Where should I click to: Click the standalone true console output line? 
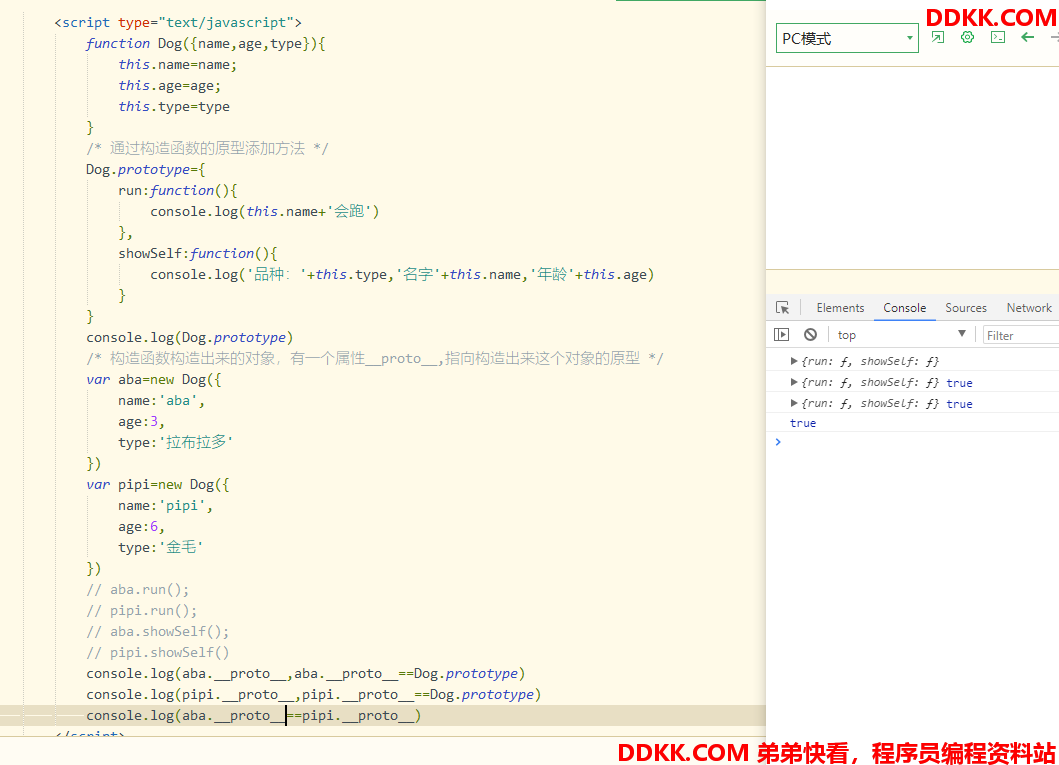[x=803, y=423]
